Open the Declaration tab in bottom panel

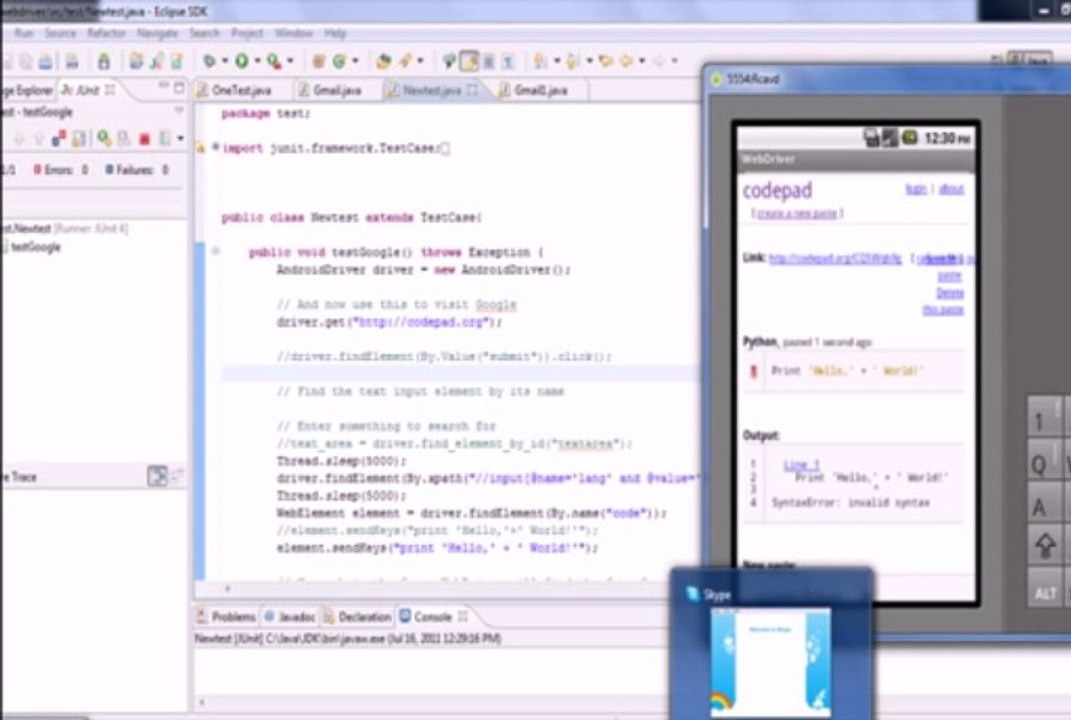click(x=357, y=617)
